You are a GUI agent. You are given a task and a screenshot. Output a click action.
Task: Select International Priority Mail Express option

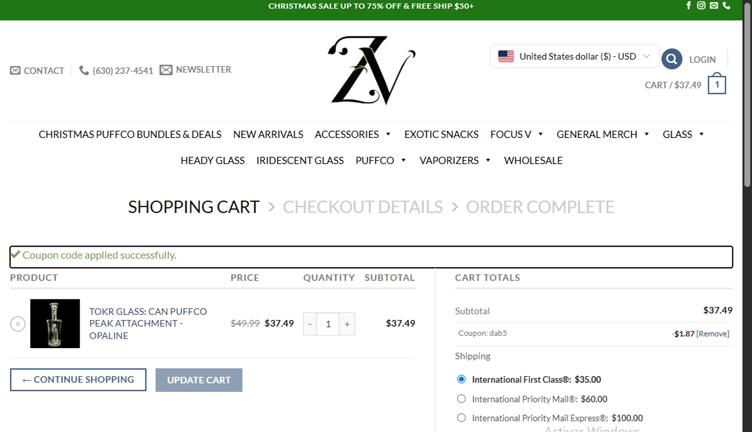pyautogui.click(x=461, y=418)
